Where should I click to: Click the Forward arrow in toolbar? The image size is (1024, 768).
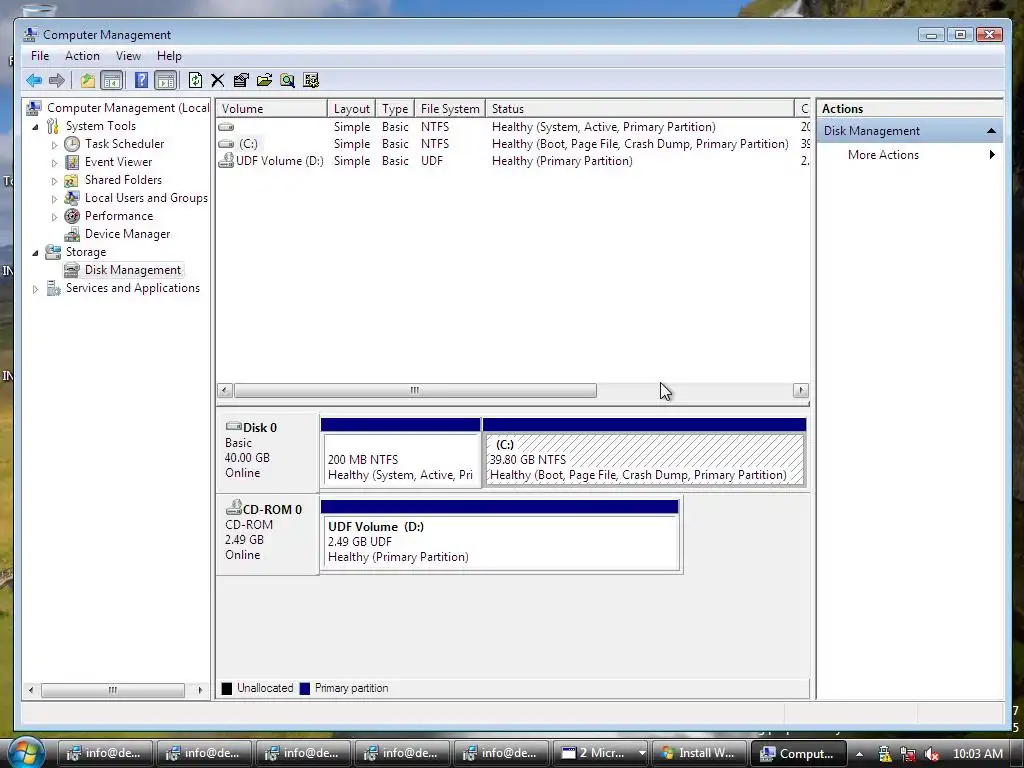[x=57, y=80]
